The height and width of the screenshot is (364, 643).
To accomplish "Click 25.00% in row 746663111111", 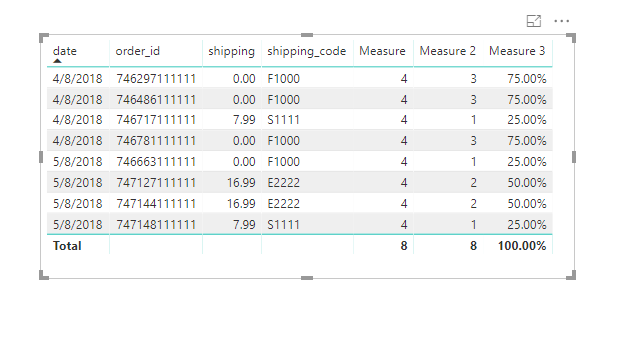I will pos(527,162).
